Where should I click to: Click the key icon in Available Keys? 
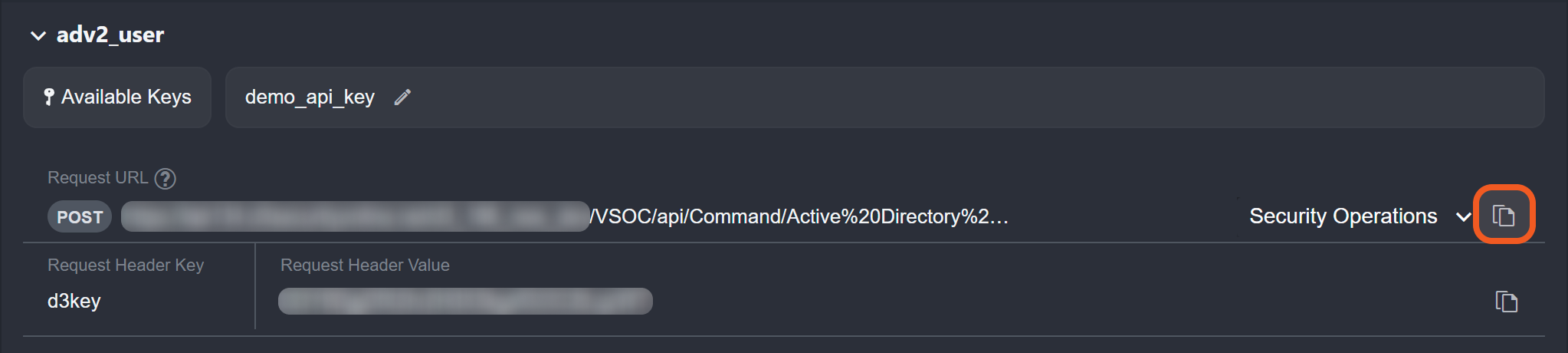point(49,97)
